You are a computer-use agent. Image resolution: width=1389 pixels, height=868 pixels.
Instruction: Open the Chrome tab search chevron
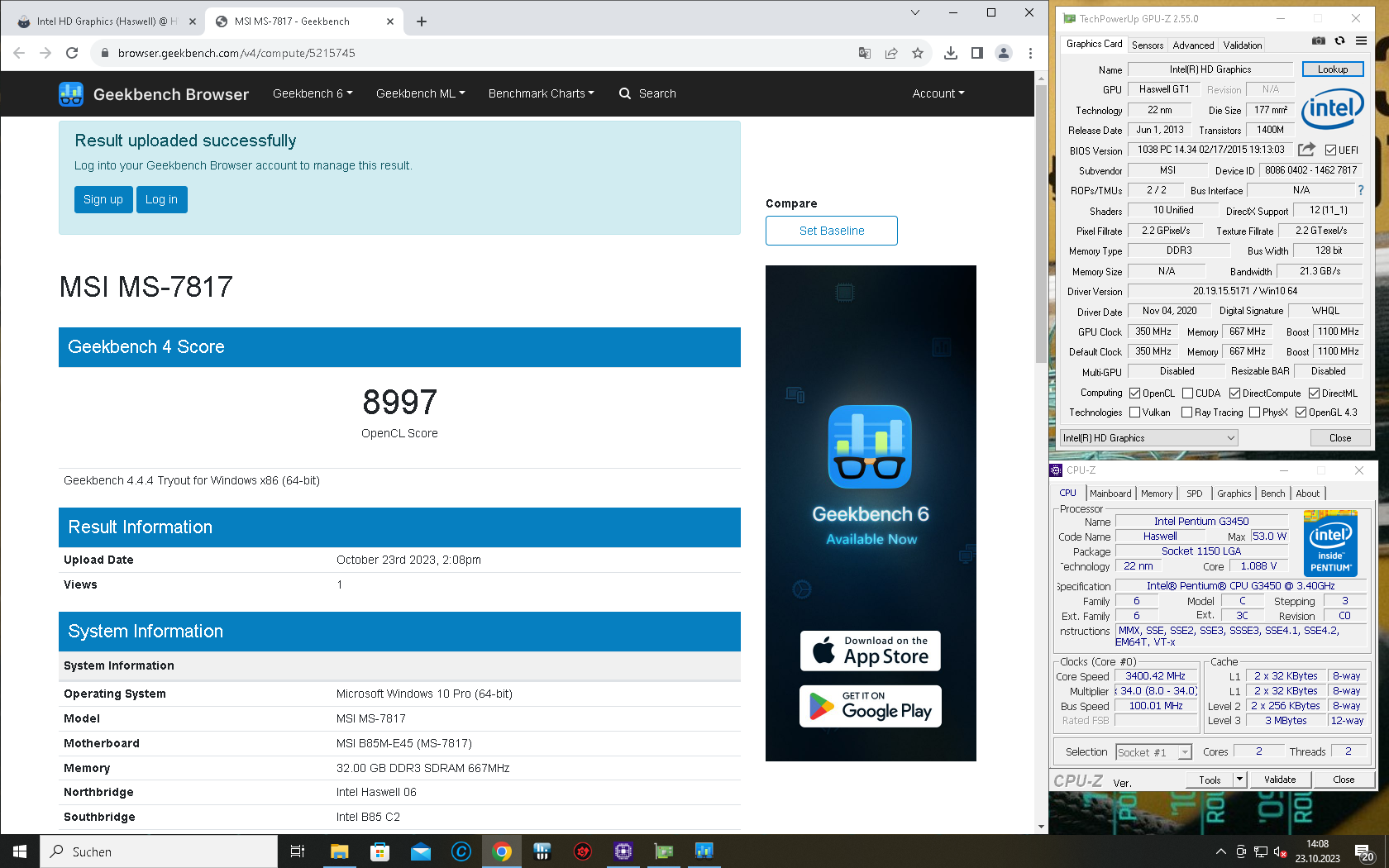point(915,12)
